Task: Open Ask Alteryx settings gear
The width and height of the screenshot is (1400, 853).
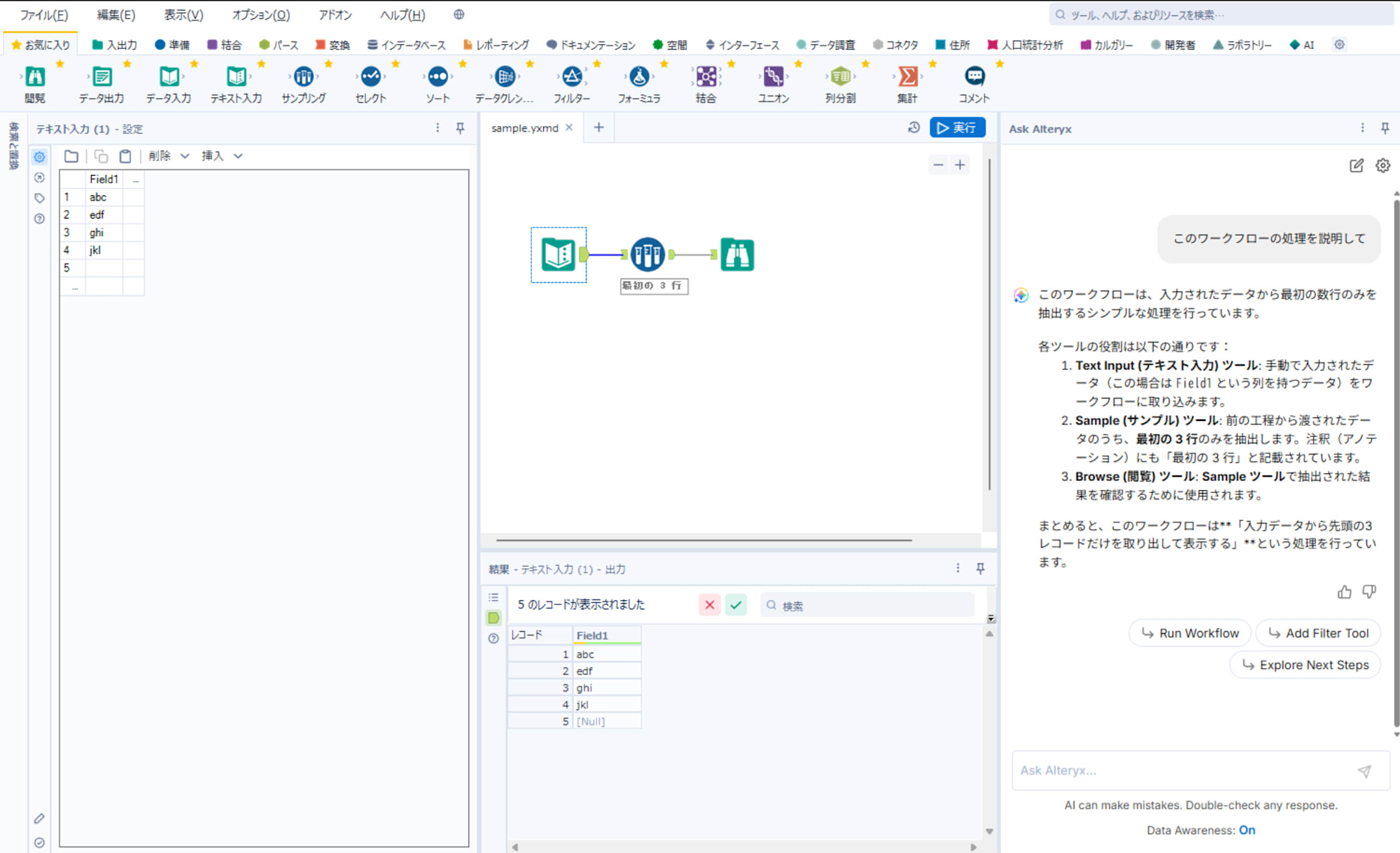Action: click(1382, 165)
